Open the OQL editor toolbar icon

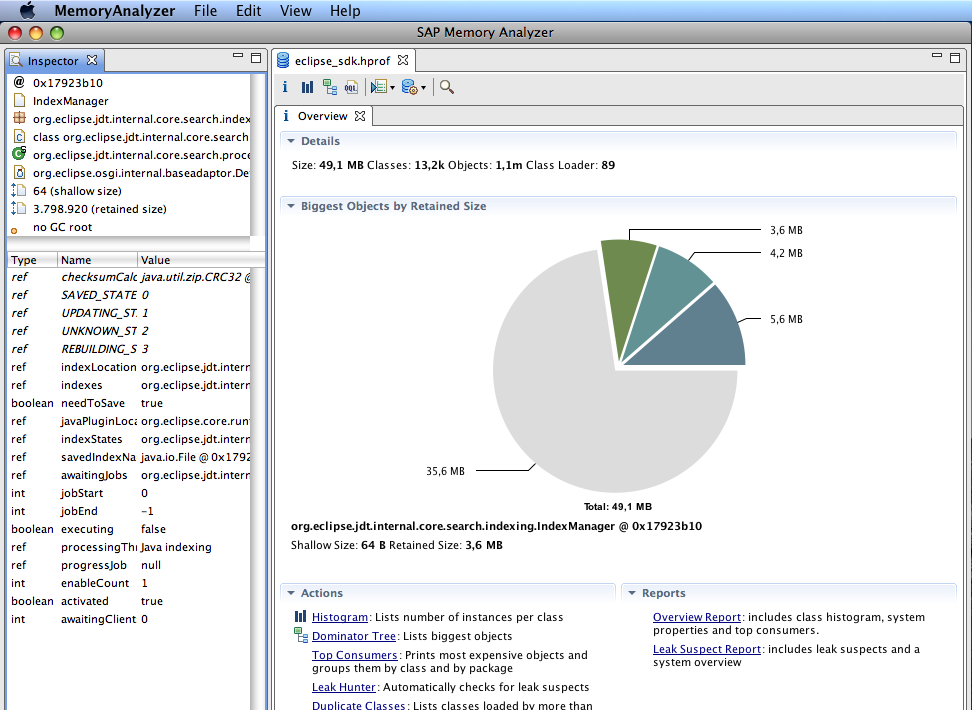(351, 87)
